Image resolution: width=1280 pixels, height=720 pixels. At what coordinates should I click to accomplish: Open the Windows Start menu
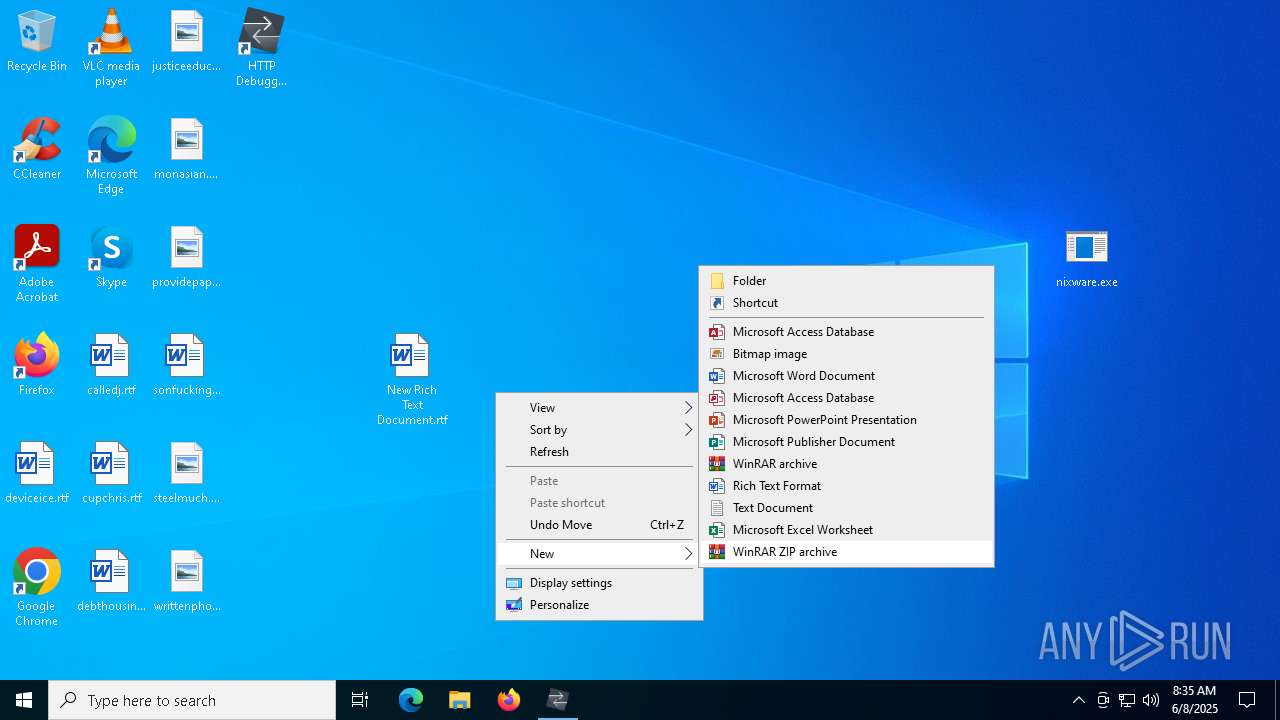(24, 700)
